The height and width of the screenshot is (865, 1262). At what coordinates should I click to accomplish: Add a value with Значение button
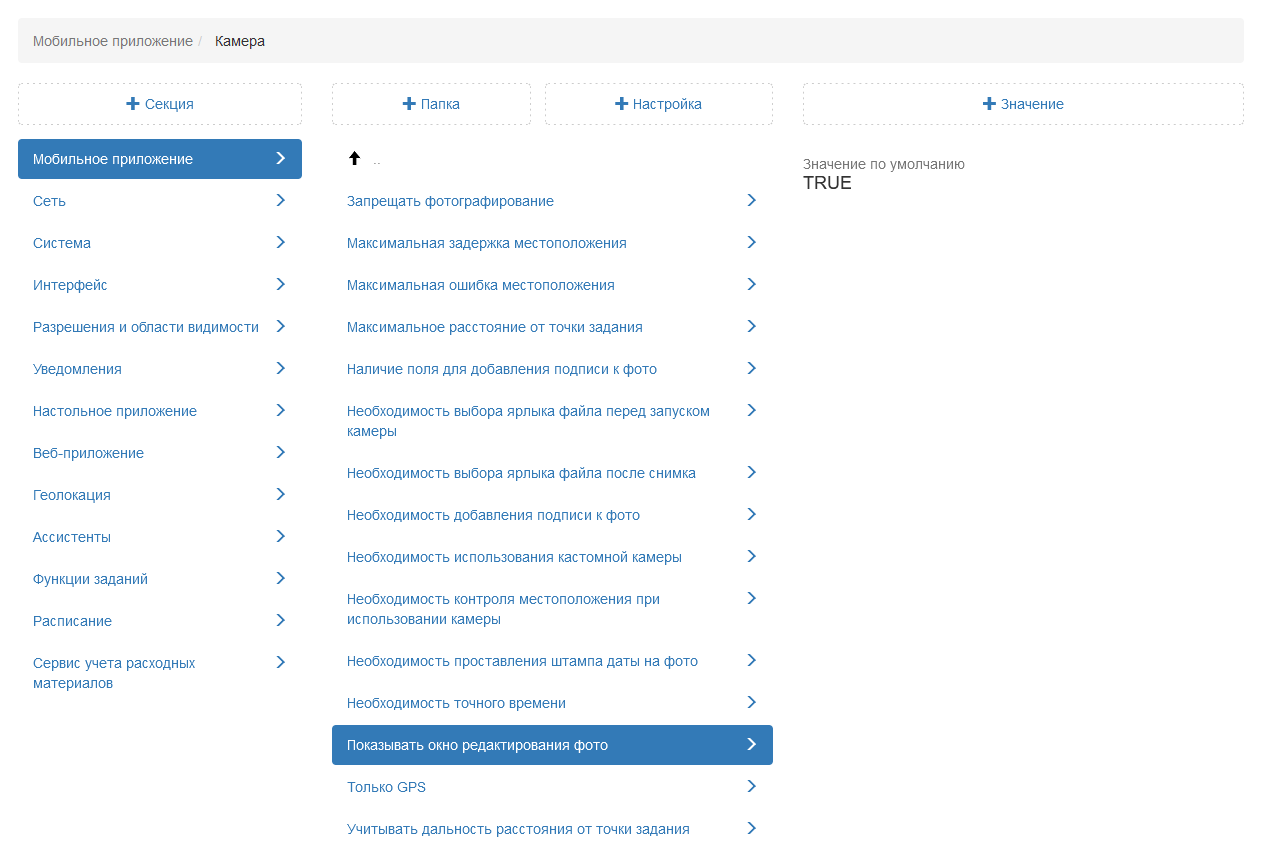click(x=1023, y=104)
